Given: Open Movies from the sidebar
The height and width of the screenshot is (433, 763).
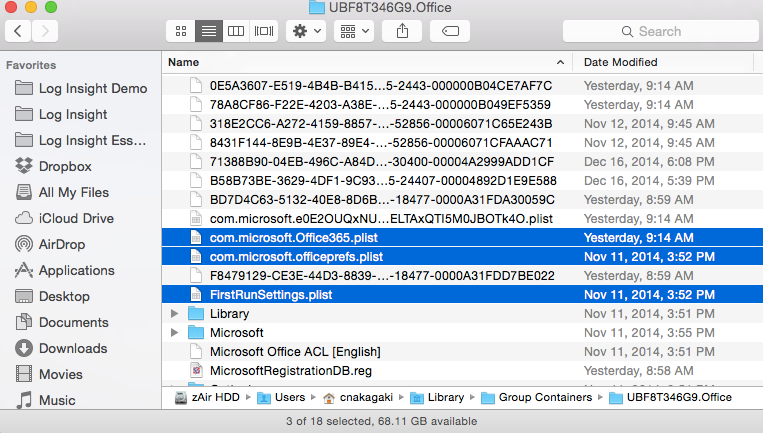Looking at the screenshot, I should tap(49, 375).
